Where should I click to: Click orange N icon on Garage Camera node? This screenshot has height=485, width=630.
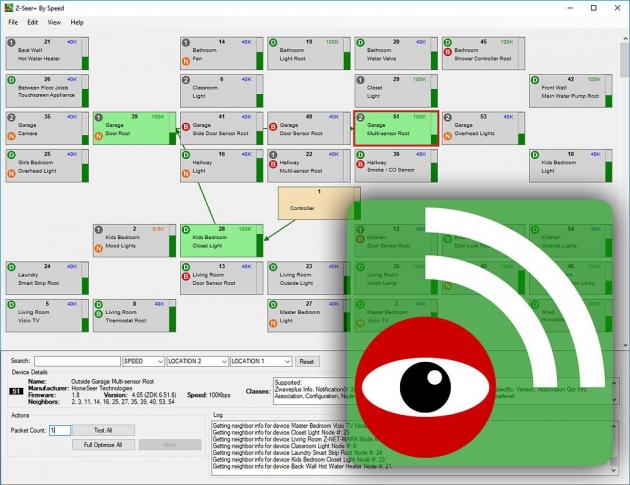click(x=11, y=136)
